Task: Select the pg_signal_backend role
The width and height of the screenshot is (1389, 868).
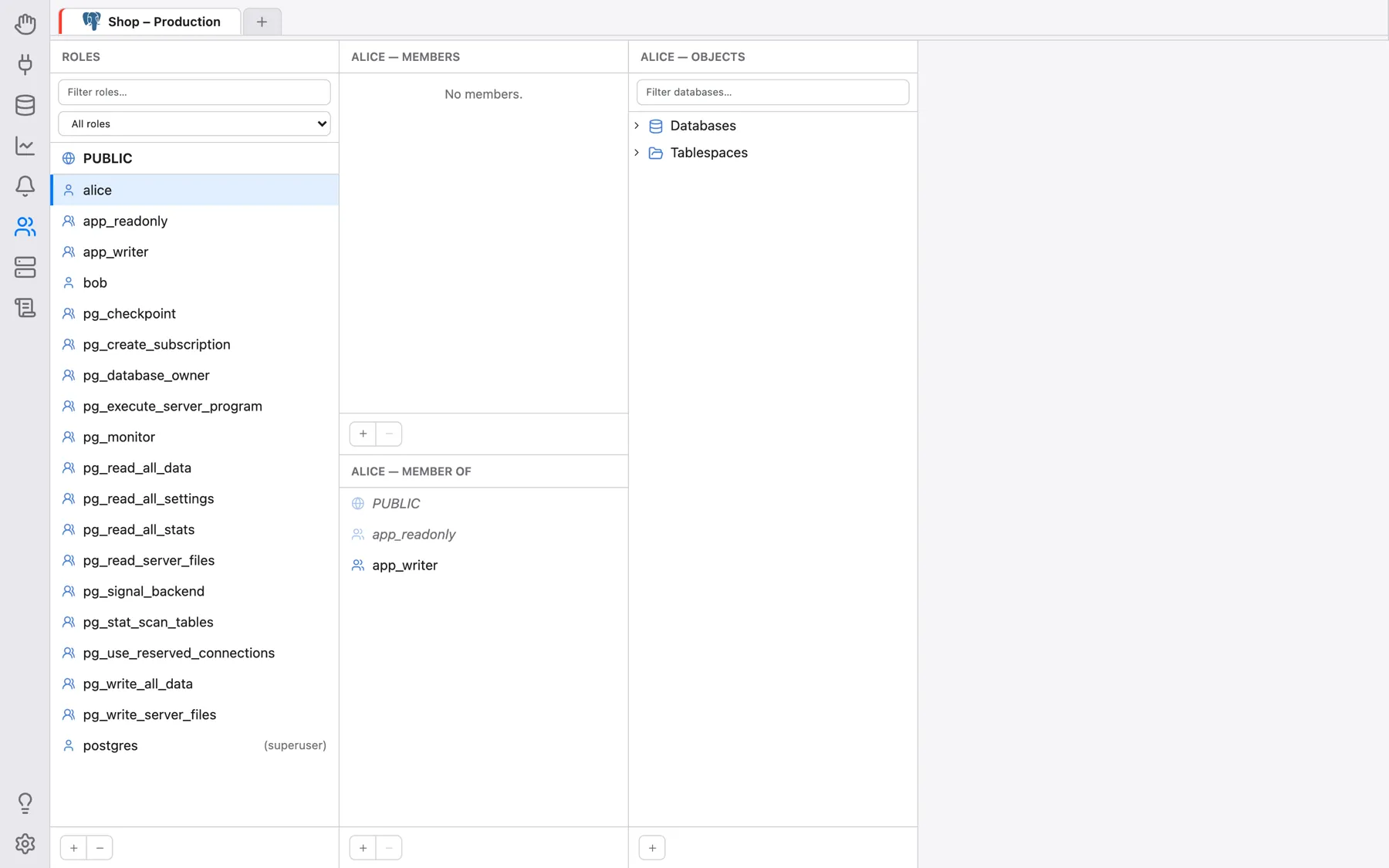Action: pyautogui.click(x=194, y=591)
